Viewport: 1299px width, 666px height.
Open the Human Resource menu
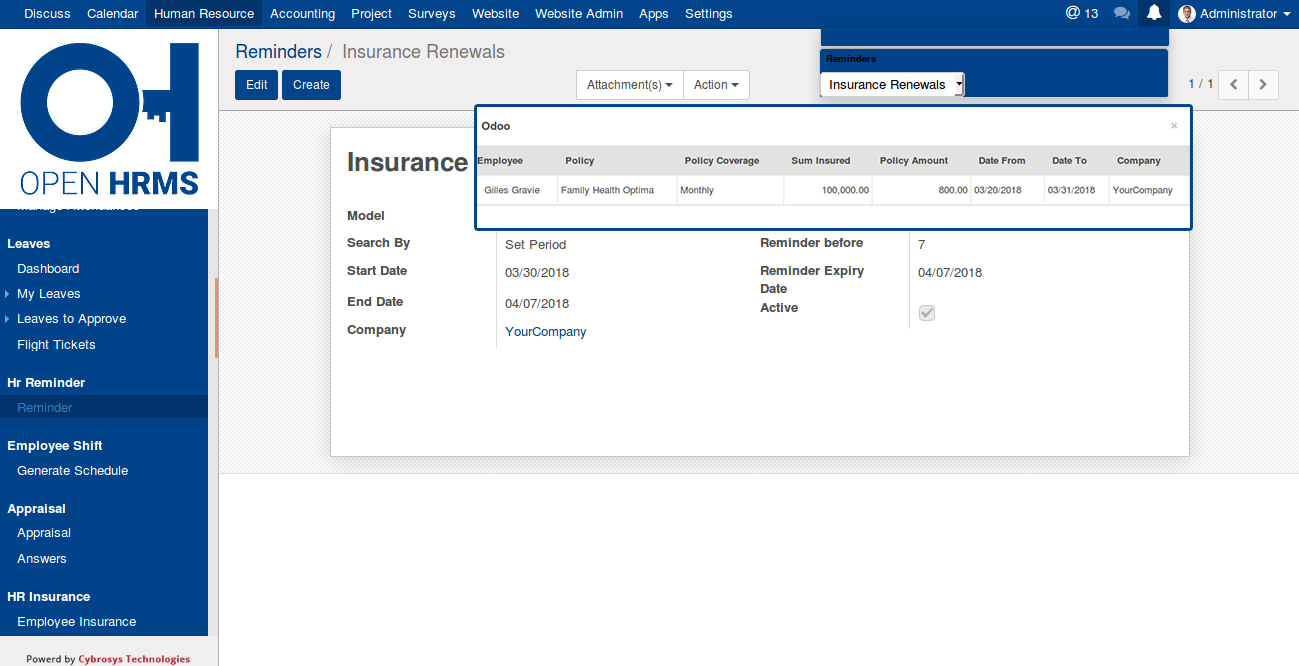click(x=204, y=13)
